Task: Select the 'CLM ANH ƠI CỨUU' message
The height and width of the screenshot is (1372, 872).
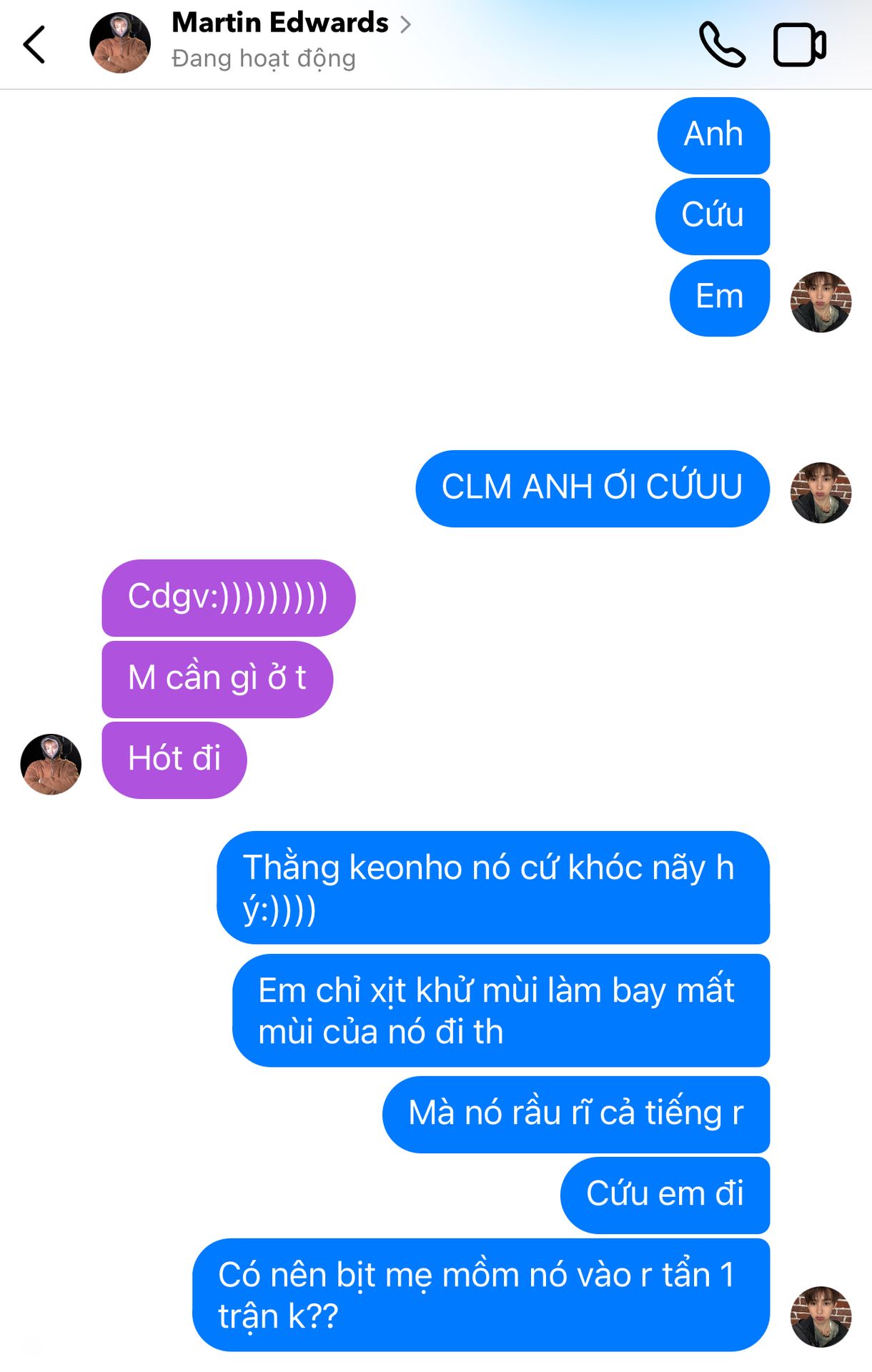Action: [x=593, y=488]
